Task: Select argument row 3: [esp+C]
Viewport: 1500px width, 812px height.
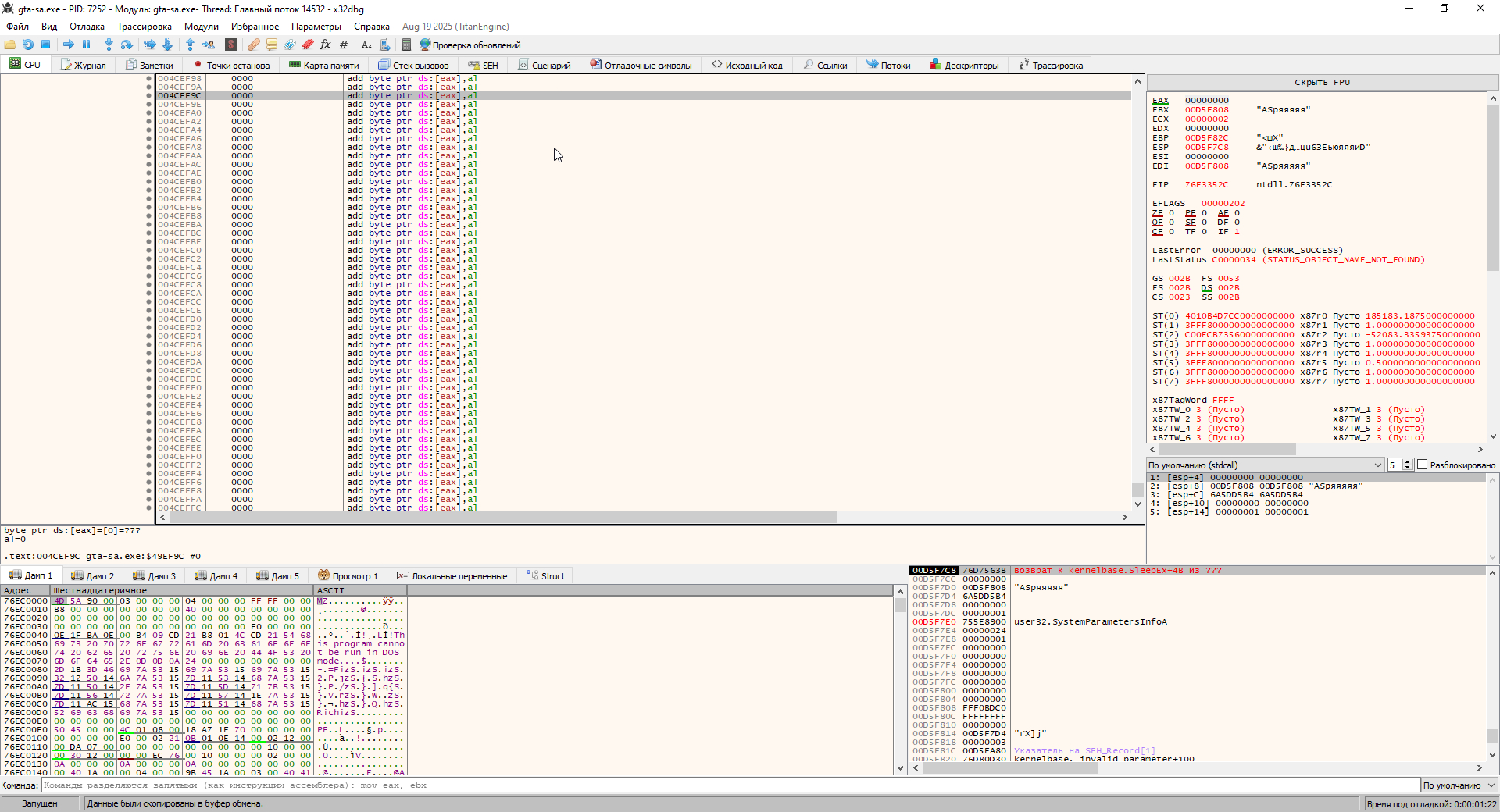Action: pyautogui.click(x=1316, y=495)
